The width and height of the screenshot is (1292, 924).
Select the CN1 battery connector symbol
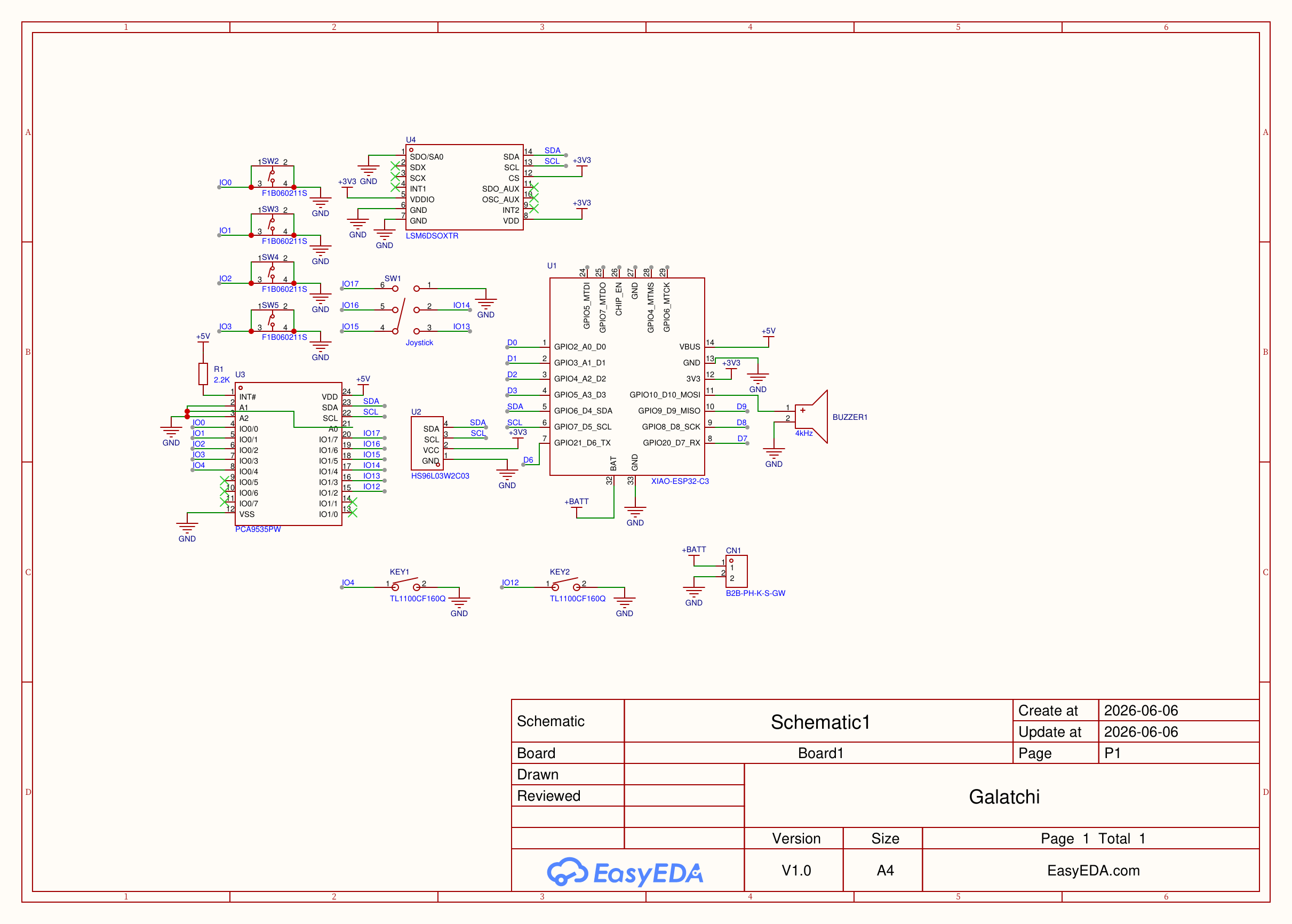pos(736,571)
